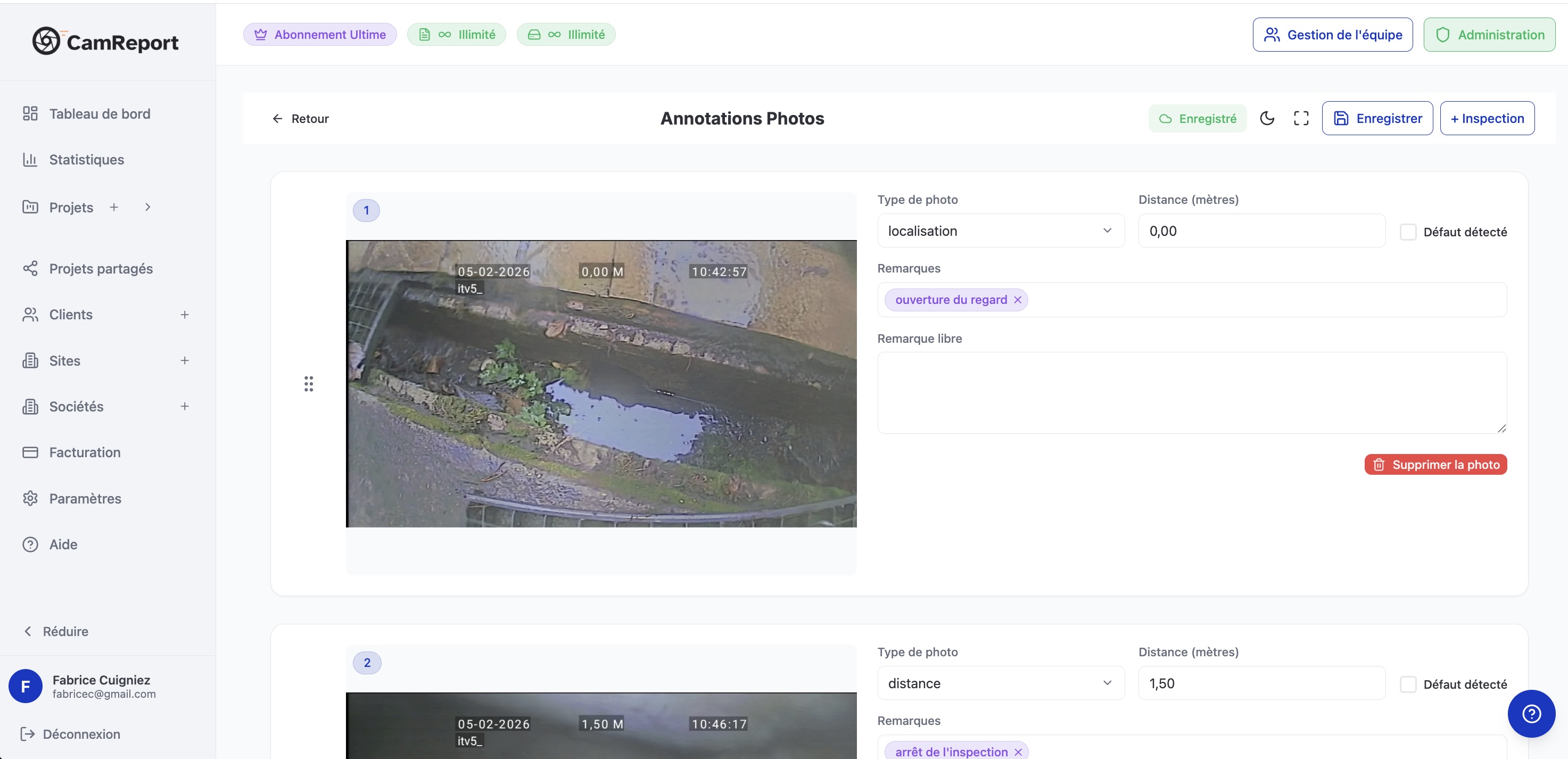The width and height of the screenshot is (1568, 759).
Task: Open the 'localisation' photo type dropdown
Action: click(x=1001, y=230)
